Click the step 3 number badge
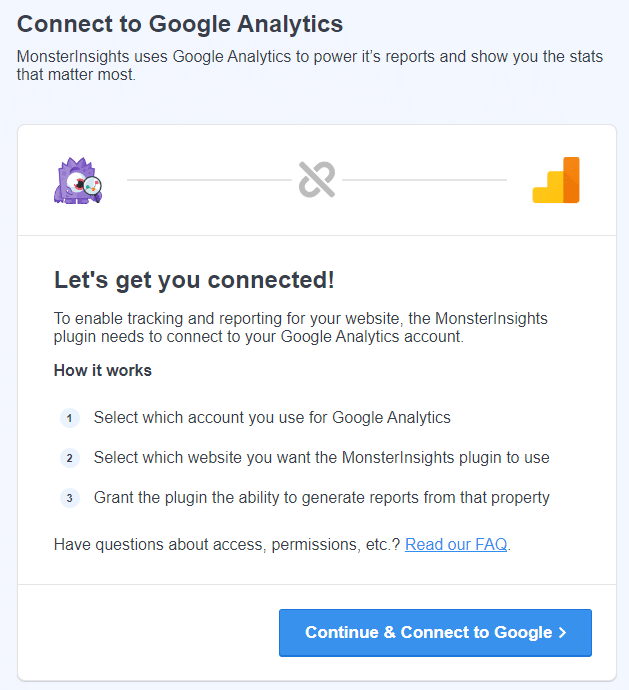629x690 pixels. point(70,498)
